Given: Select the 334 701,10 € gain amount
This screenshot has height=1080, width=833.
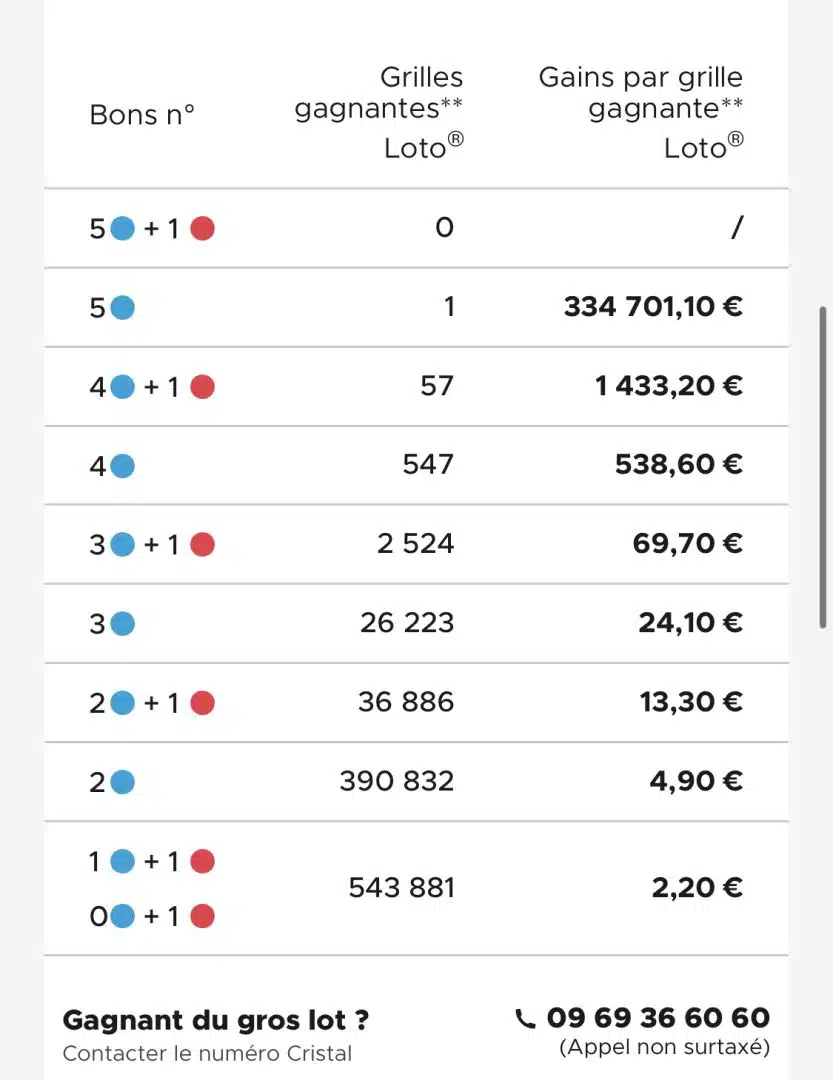Looking at the screenshot, I should pos(653,307).
